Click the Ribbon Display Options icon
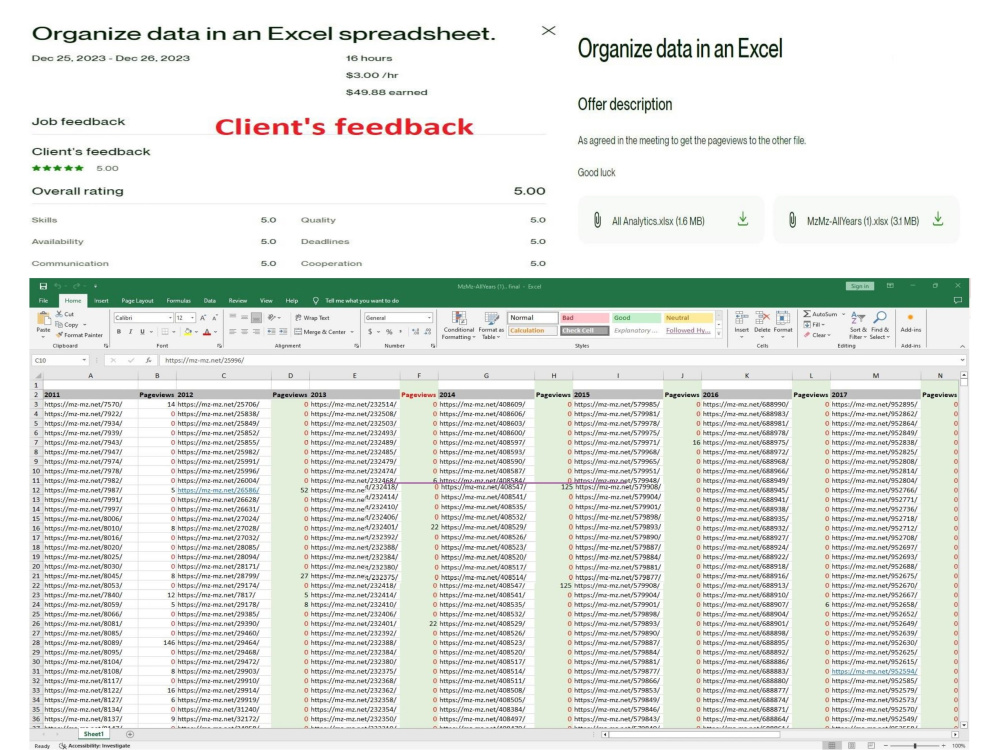The width and height of the screenshot is (1000, 750). point(890,286)
